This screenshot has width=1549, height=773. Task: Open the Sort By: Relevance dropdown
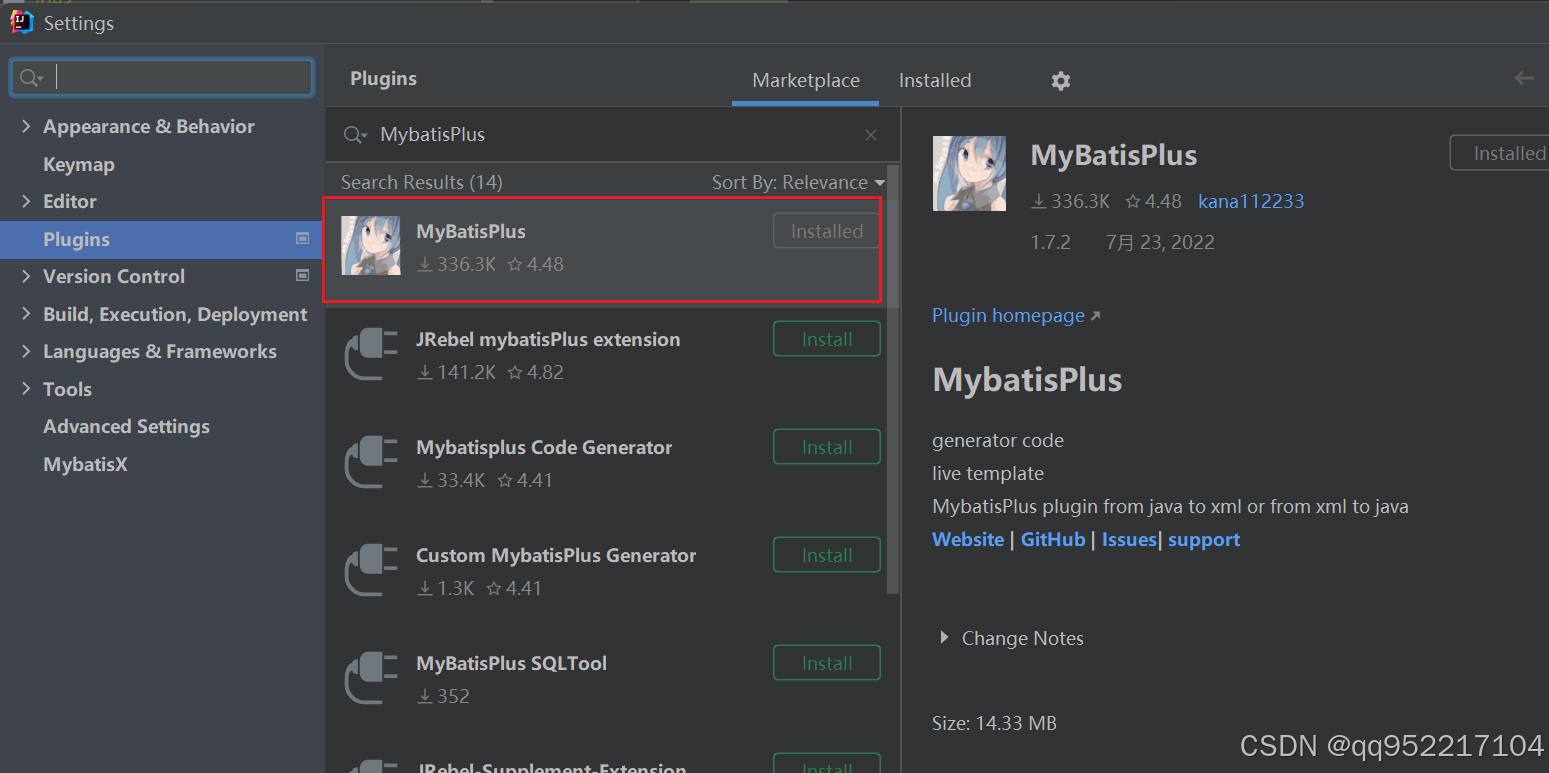click(798, 182)
